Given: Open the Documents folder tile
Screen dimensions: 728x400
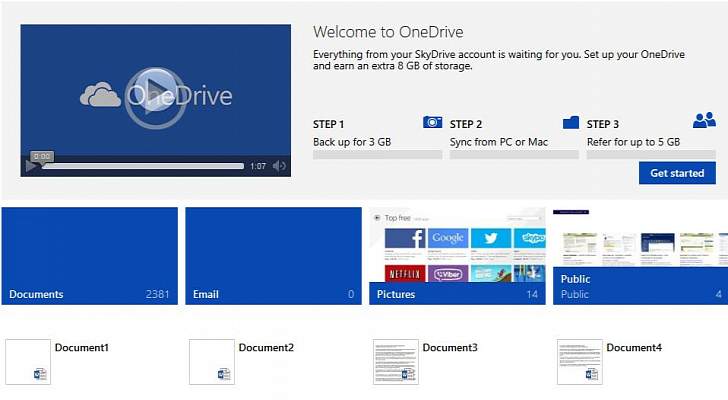Looking at the screenshot, I should tap(90, 256).
